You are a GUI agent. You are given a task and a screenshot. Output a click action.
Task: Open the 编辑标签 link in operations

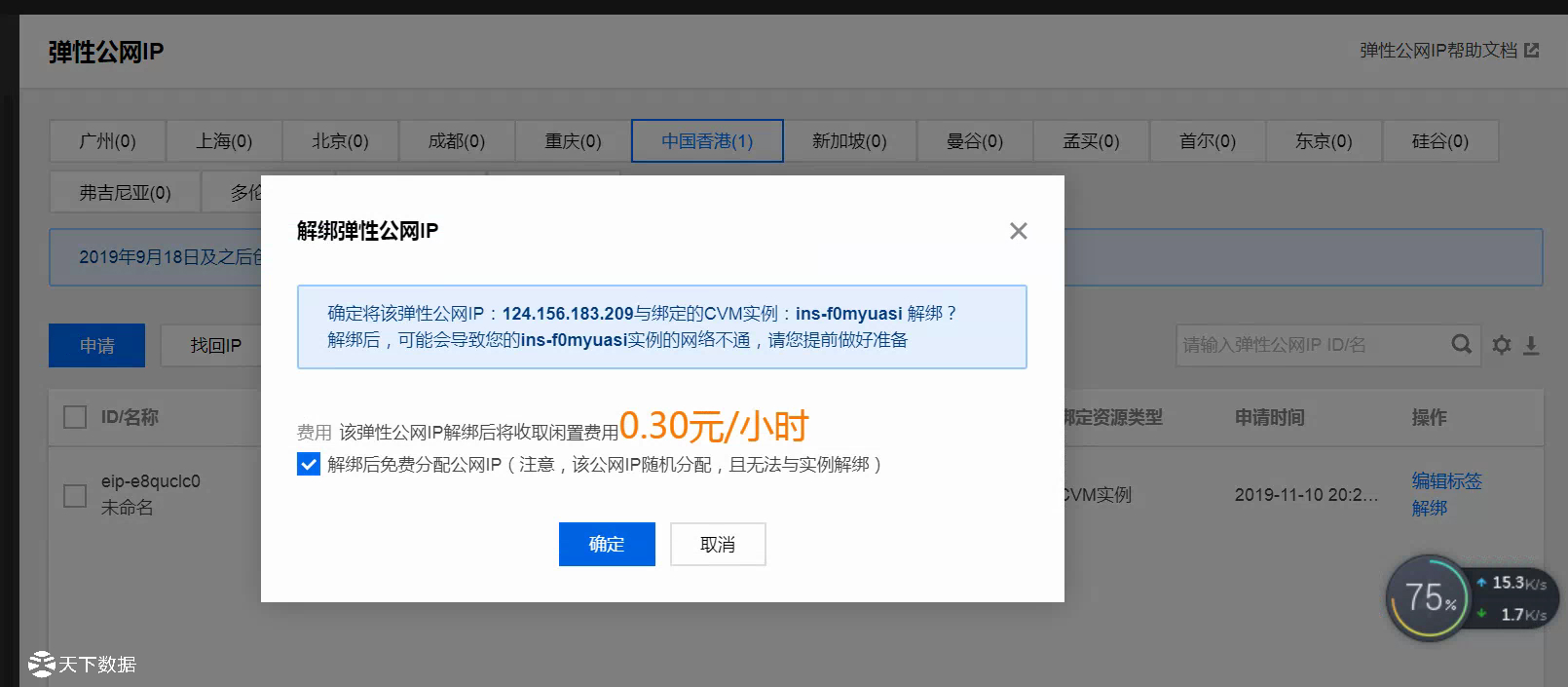pyautogui.click(x=1446, y=480)
